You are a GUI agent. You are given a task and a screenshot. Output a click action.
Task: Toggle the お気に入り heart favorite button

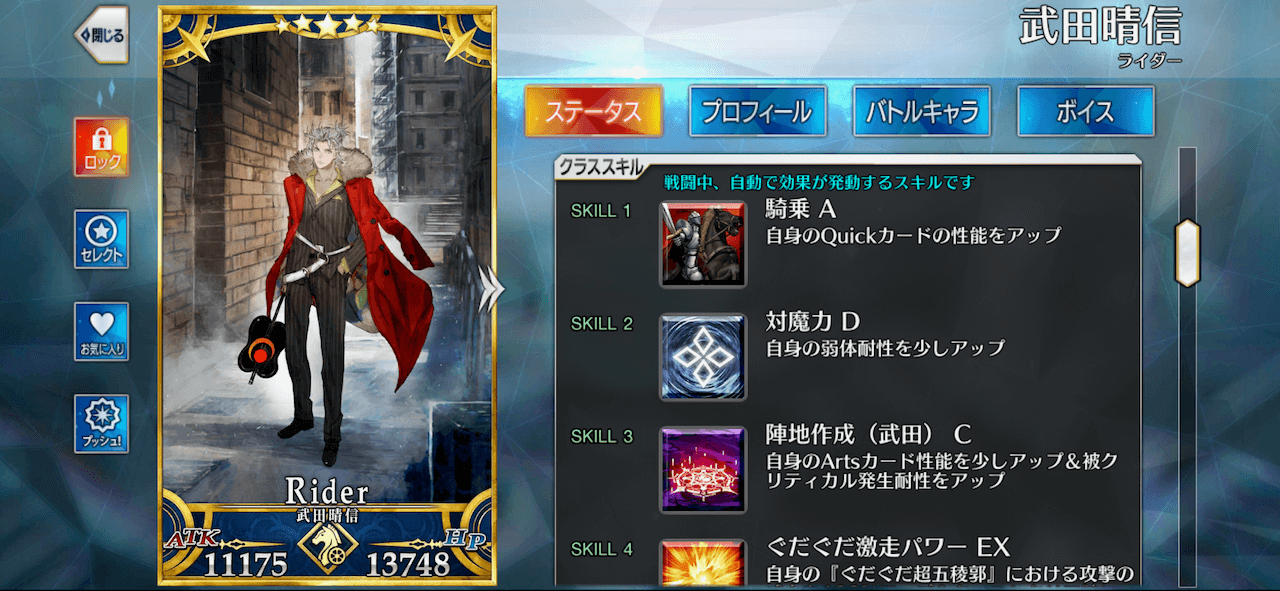(101, 331)
